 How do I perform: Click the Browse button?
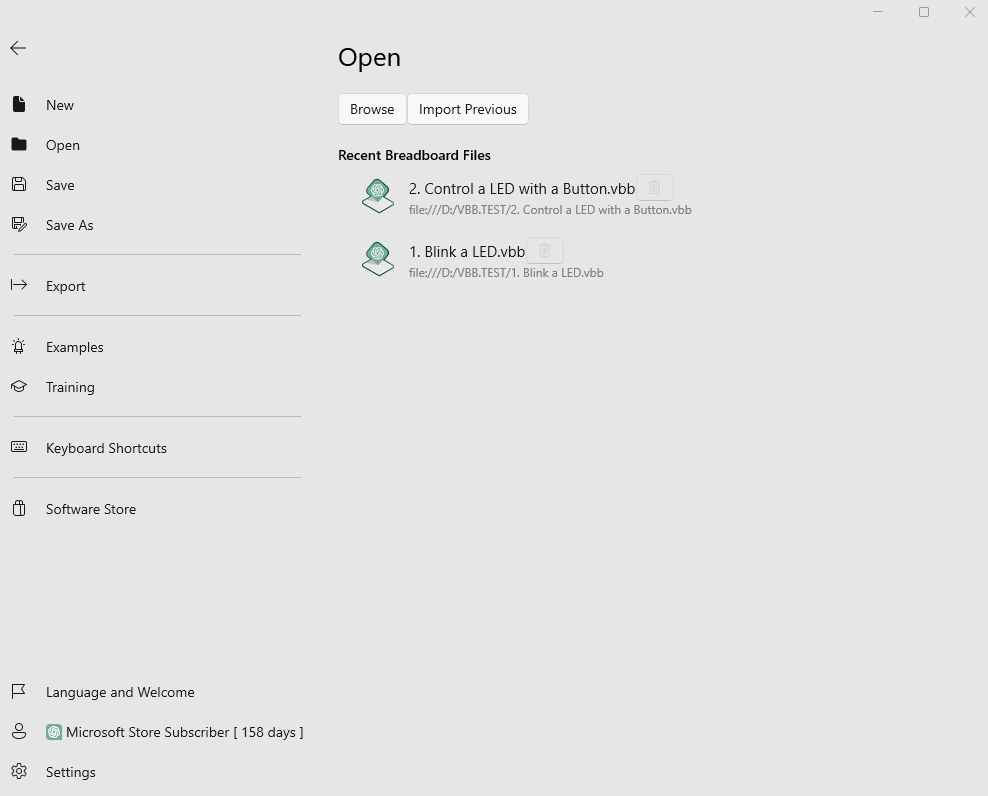coord(372,109)
